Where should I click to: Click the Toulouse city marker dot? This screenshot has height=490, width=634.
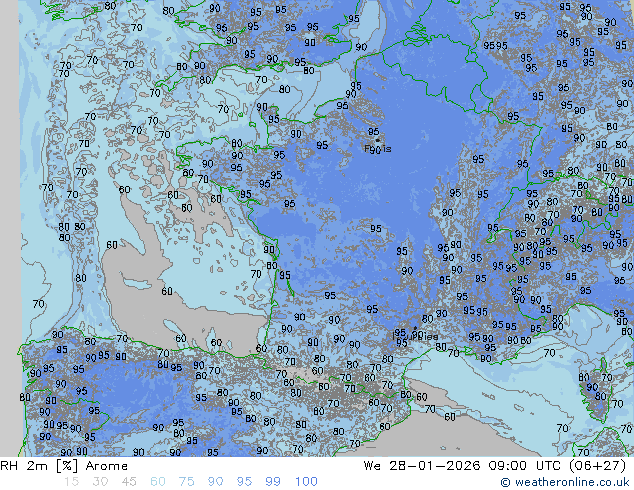click(415, 328)
